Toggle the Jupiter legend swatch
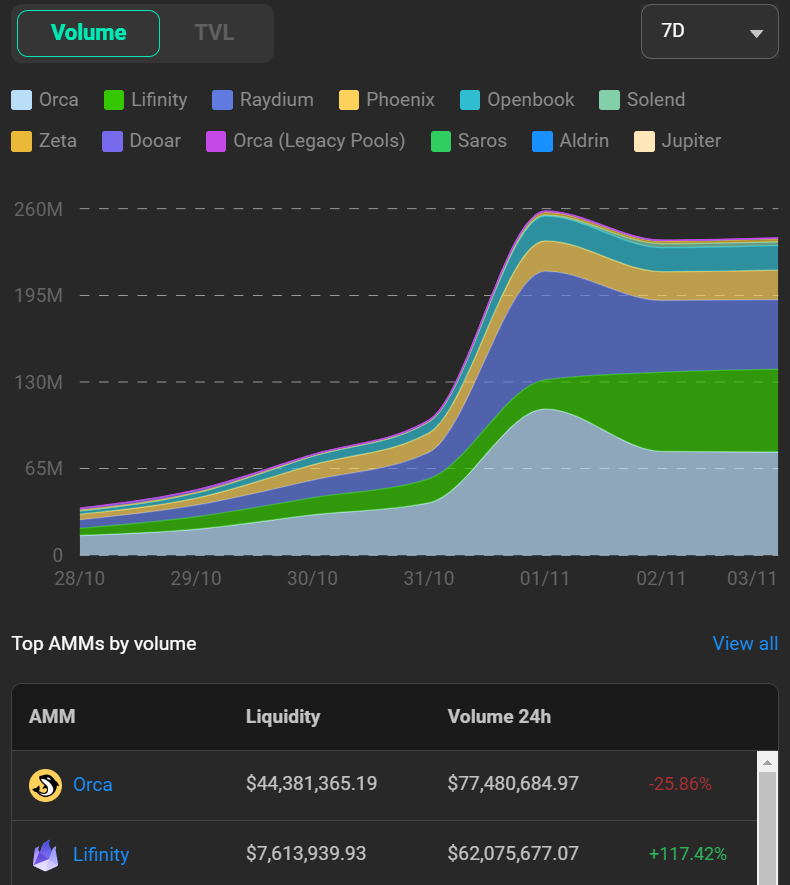This screenshot has width=790, height=885. tap(644, 141)
